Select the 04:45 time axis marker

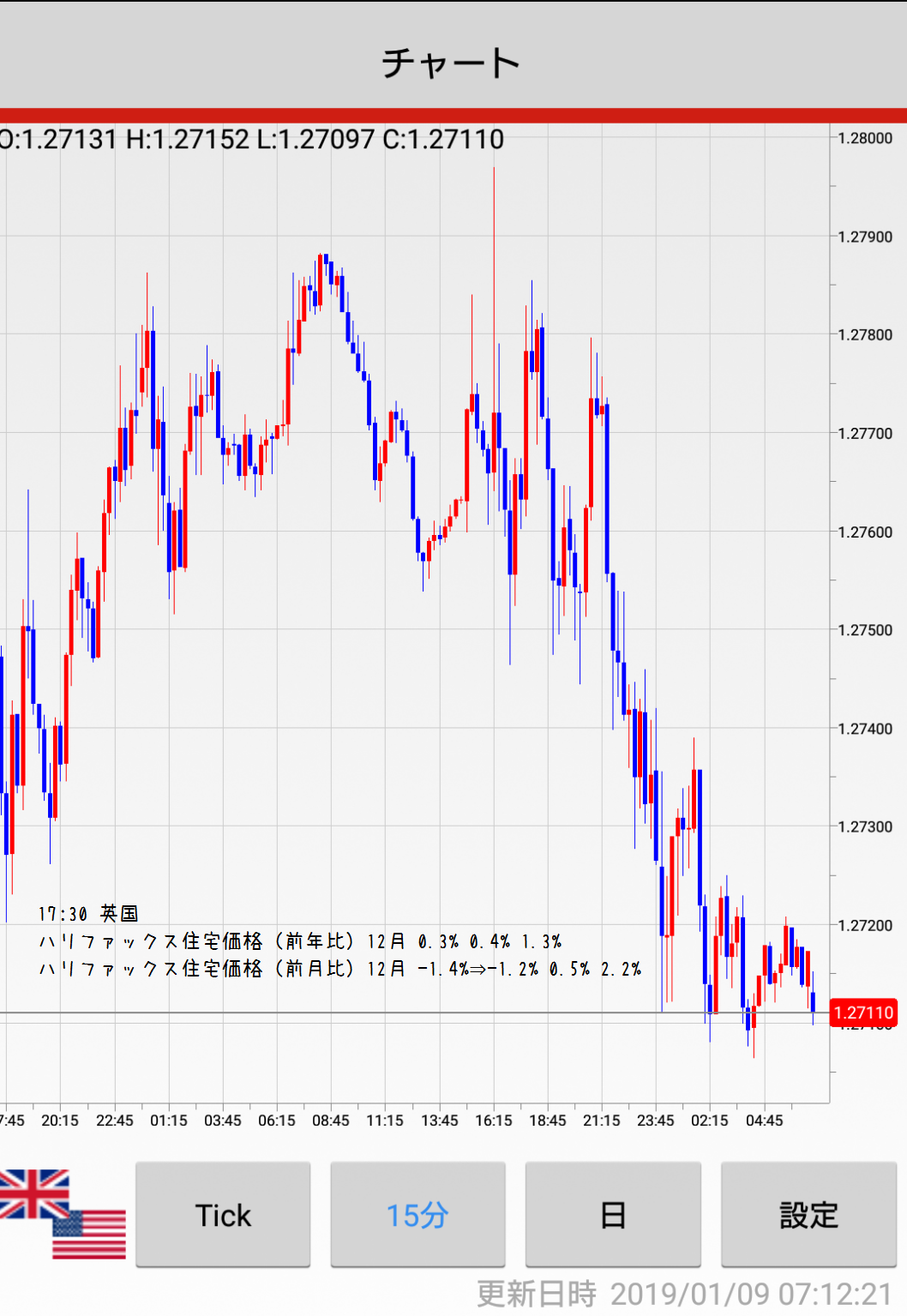[x=764, y=1121]
